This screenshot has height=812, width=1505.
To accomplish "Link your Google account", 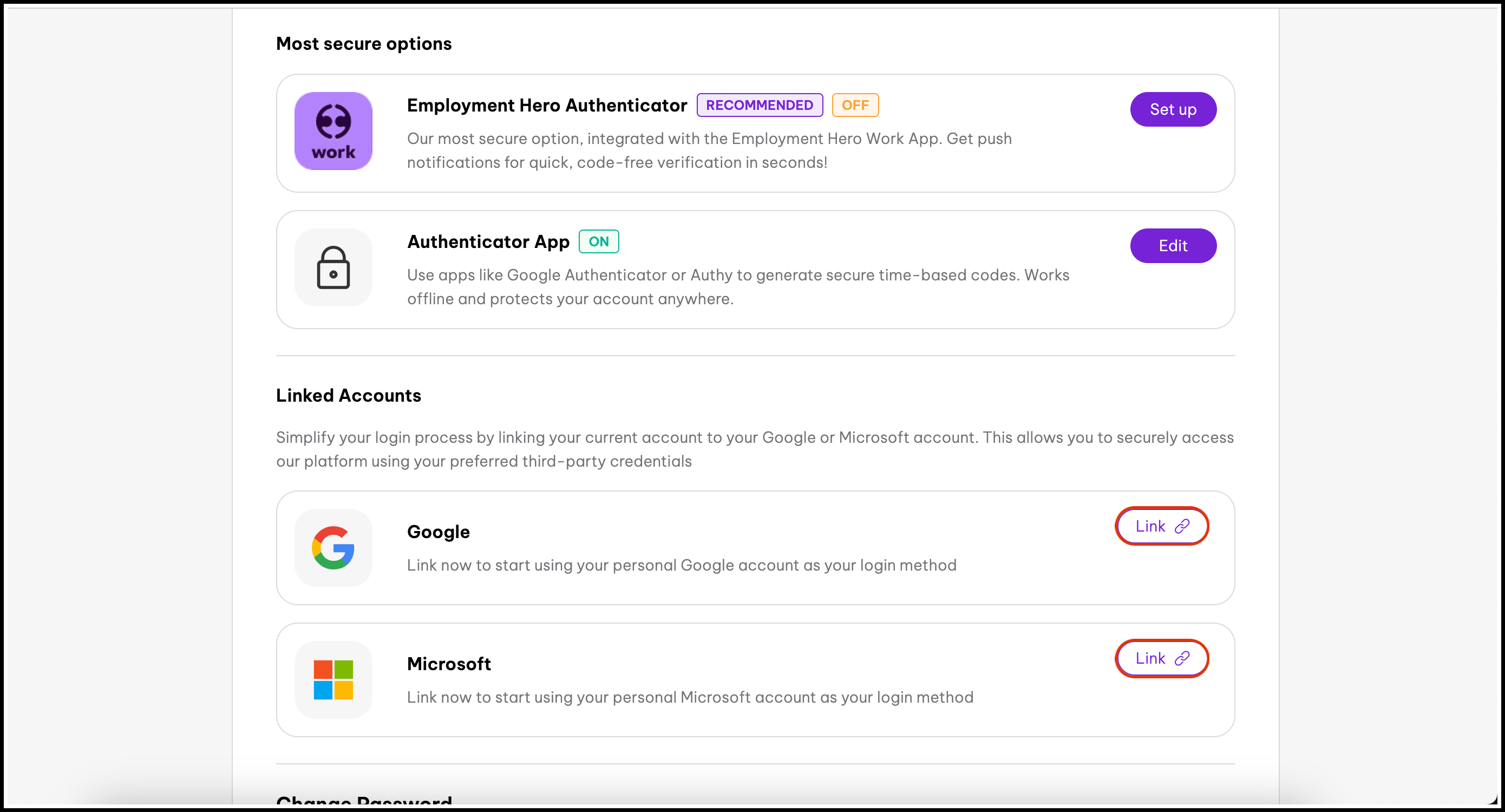I will [1161, 526].
